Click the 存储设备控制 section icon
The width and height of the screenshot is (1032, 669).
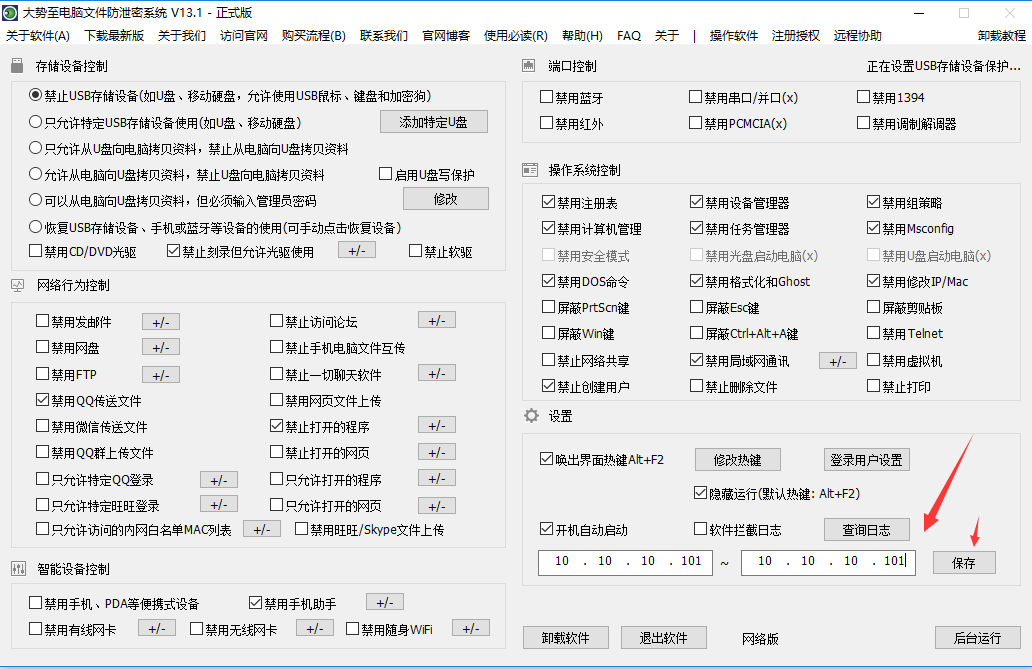tap(17, 65)
